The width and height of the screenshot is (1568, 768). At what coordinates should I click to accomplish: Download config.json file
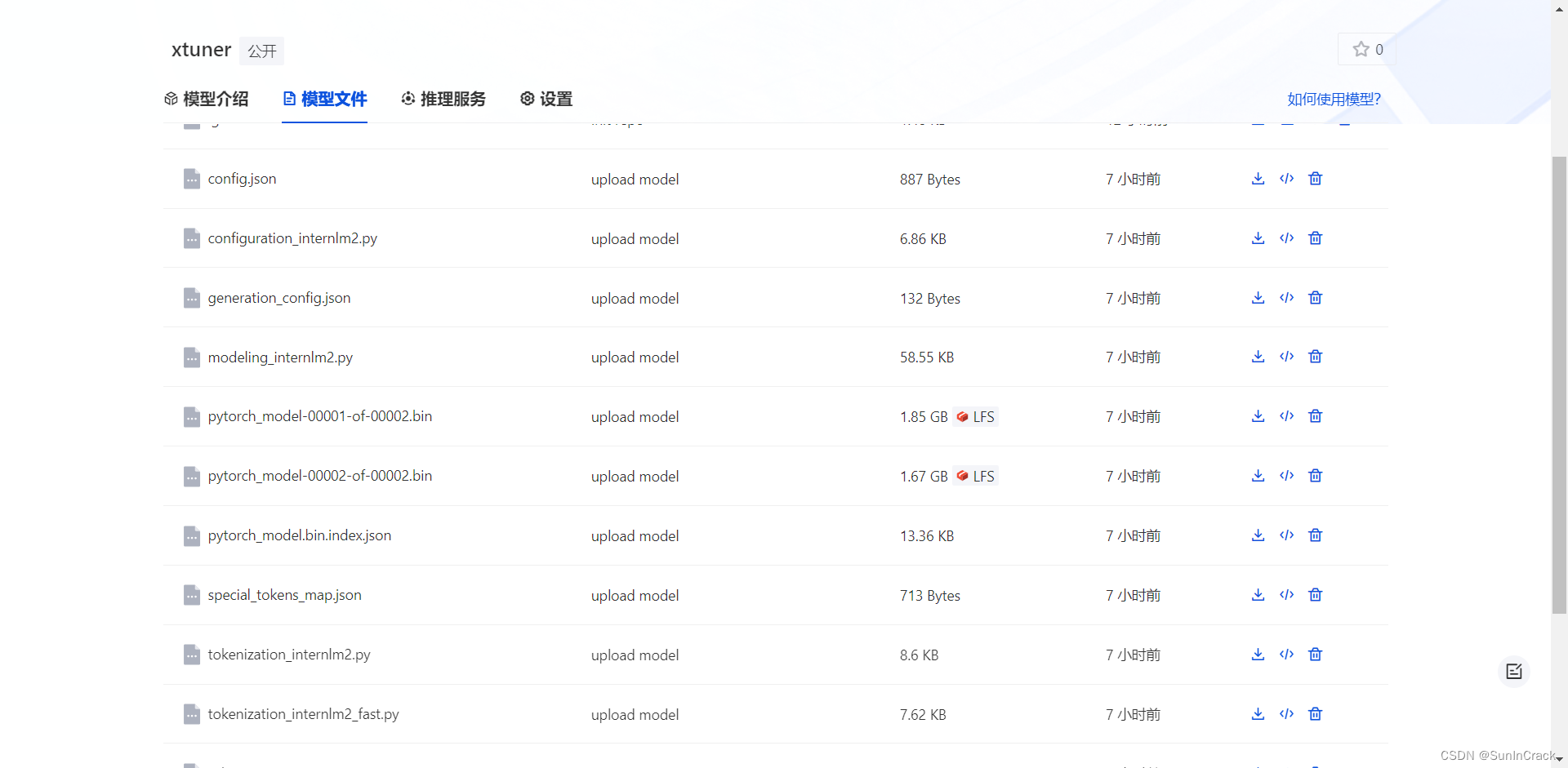1258,179
